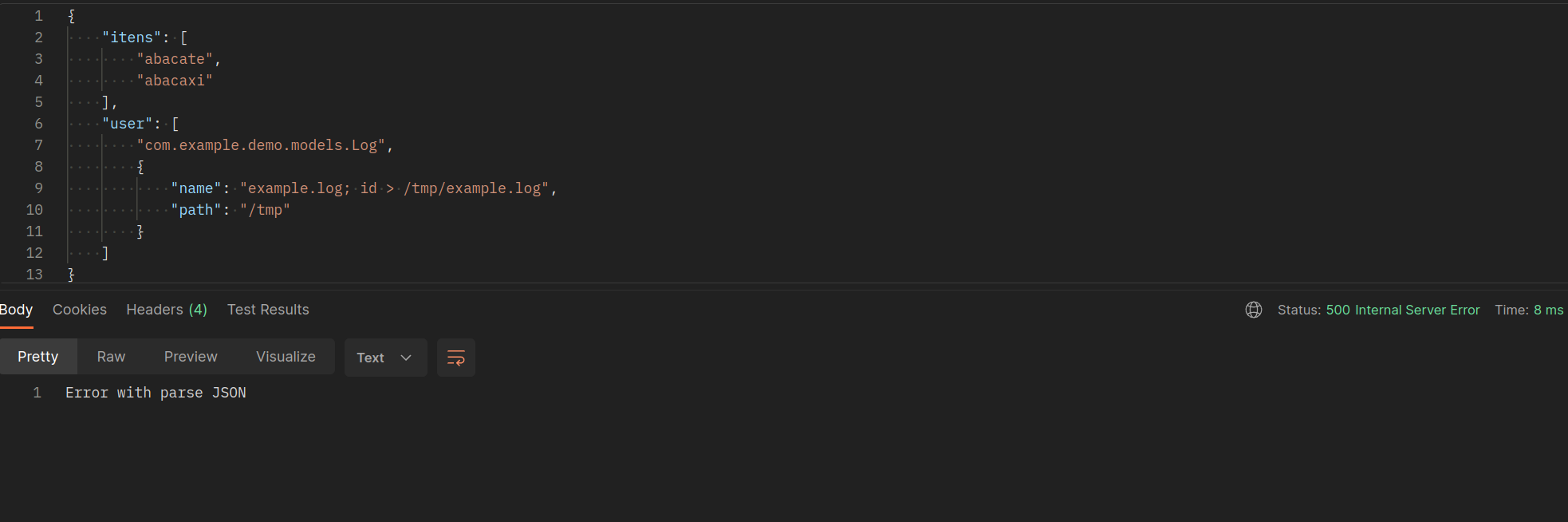
Task: Click the "Error with parse JSON" response text
Action: 156,393
